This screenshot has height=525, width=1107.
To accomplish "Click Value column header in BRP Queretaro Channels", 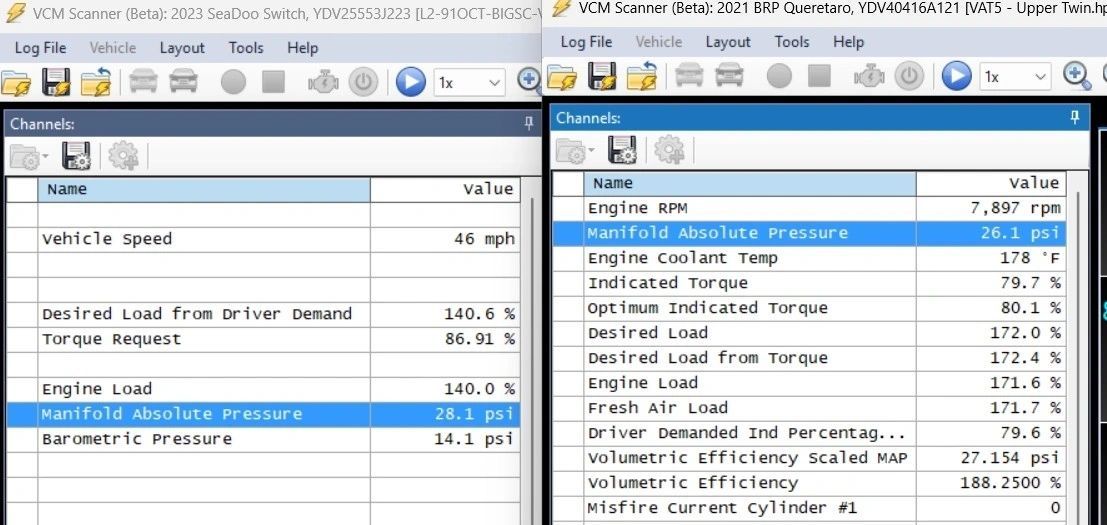I will (991, 183).
